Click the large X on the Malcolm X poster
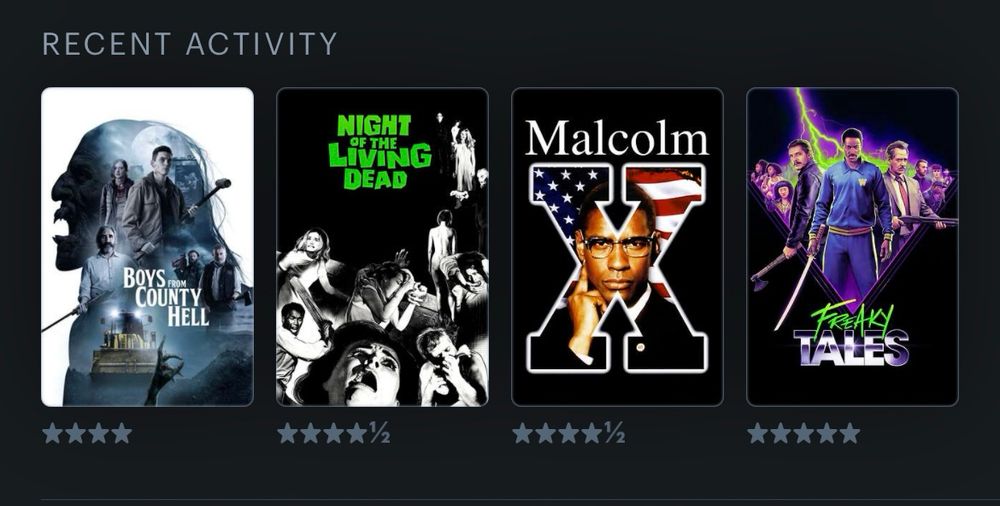1000x506 pixels. coord(617,268)
